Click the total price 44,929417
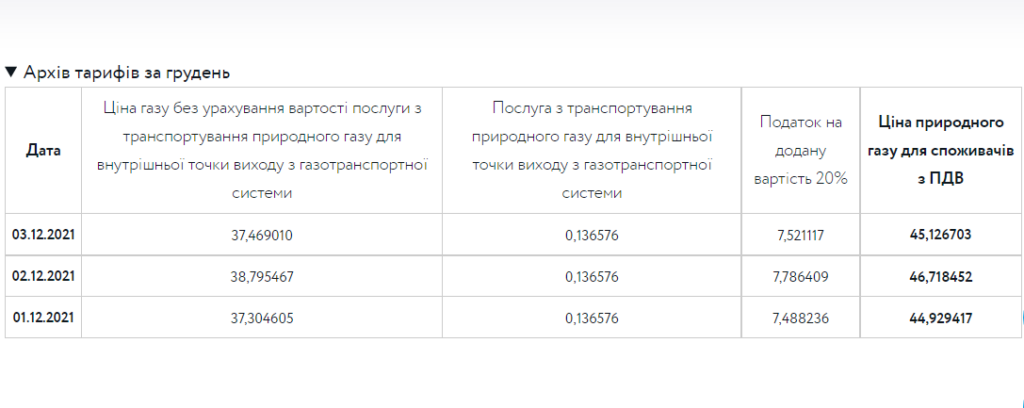Viewport: 1024px width, 408px height. pos(940,319)
